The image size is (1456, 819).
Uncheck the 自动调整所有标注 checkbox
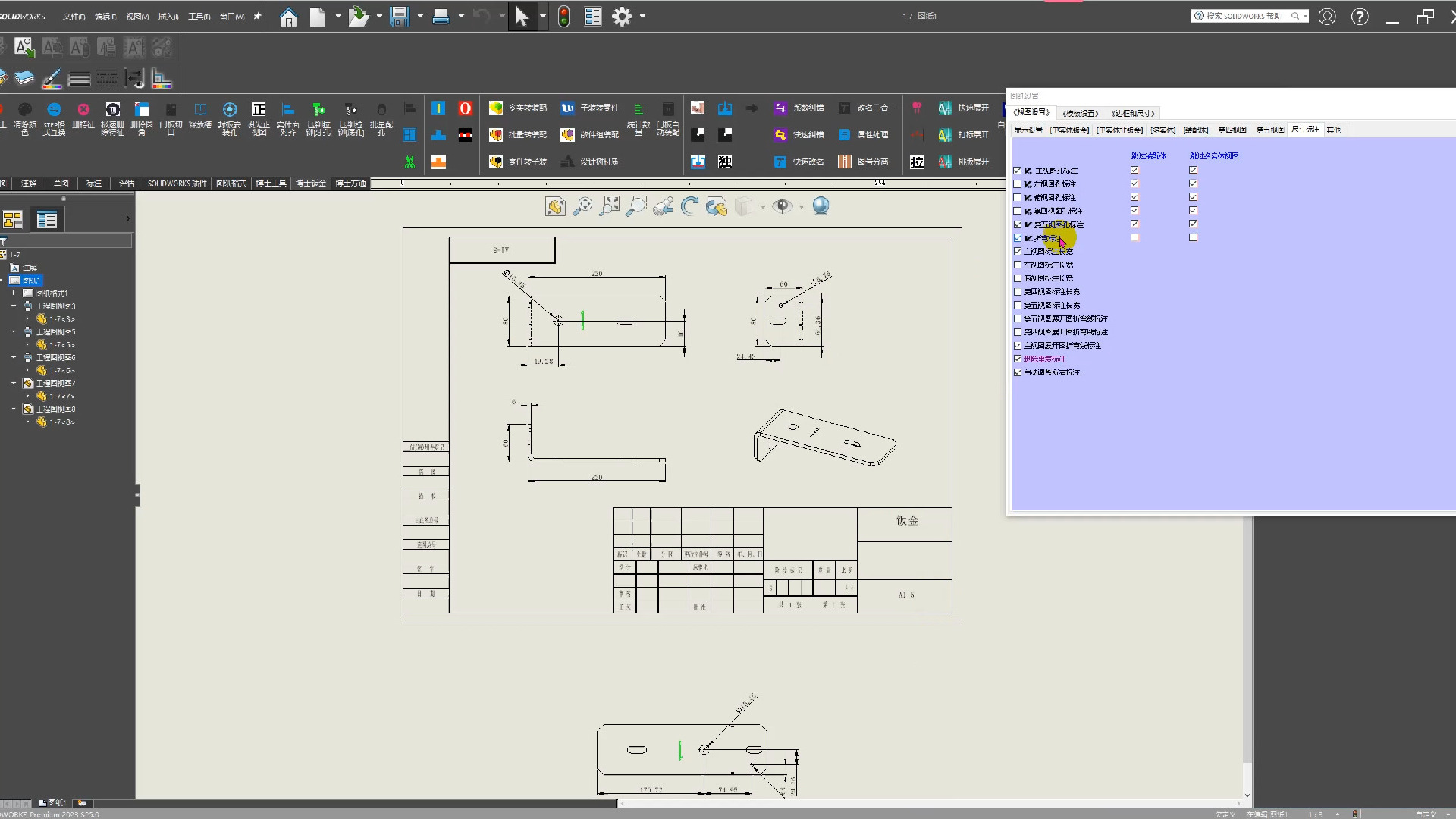pos(1018,372)
